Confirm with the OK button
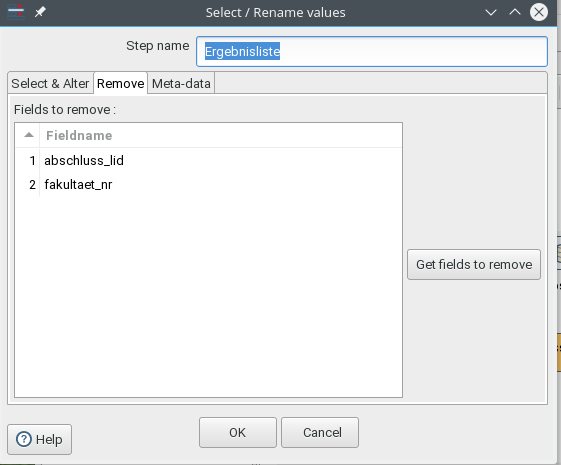 tap(238, 432)
